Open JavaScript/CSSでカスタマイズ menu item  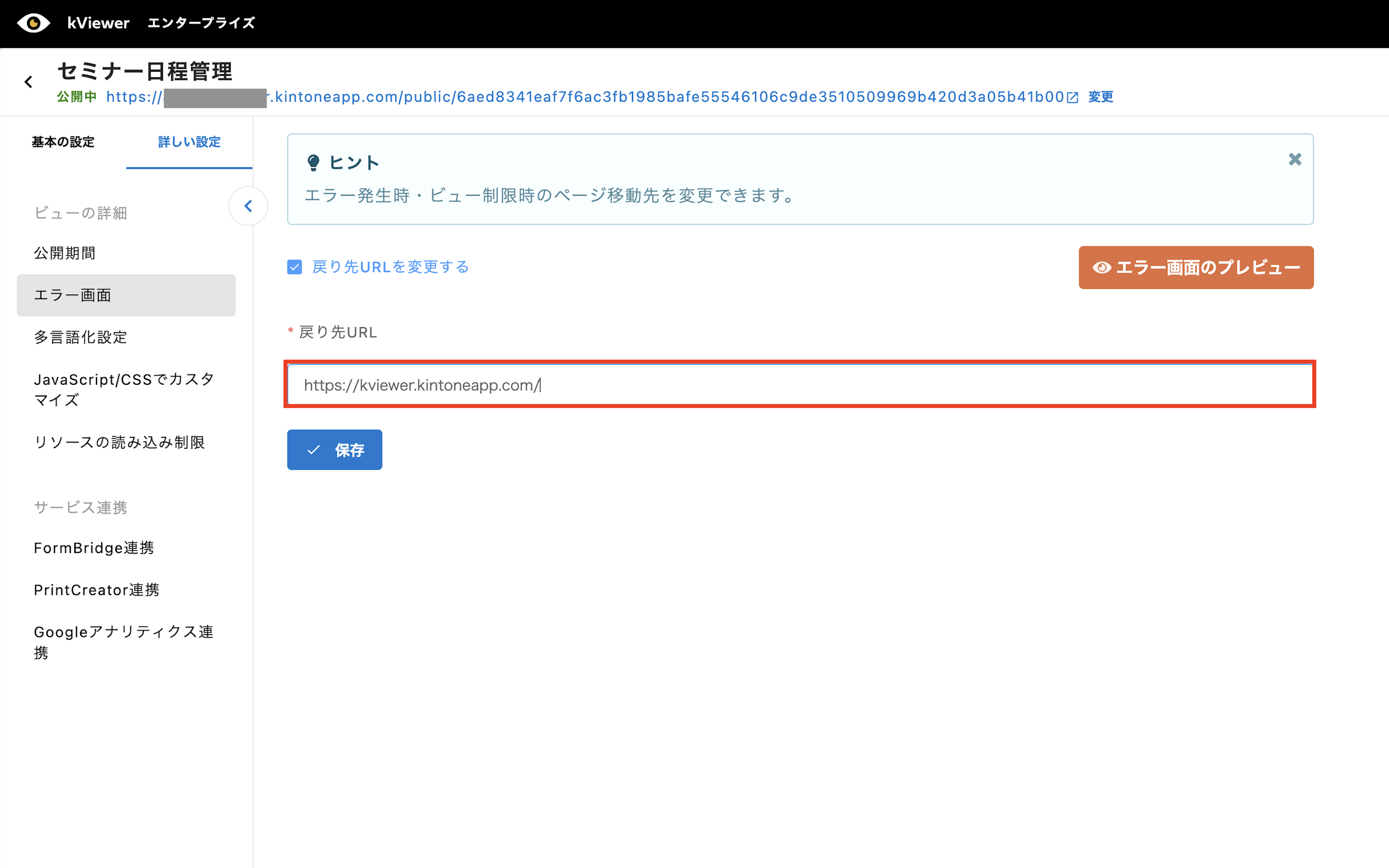click(123, 389)
